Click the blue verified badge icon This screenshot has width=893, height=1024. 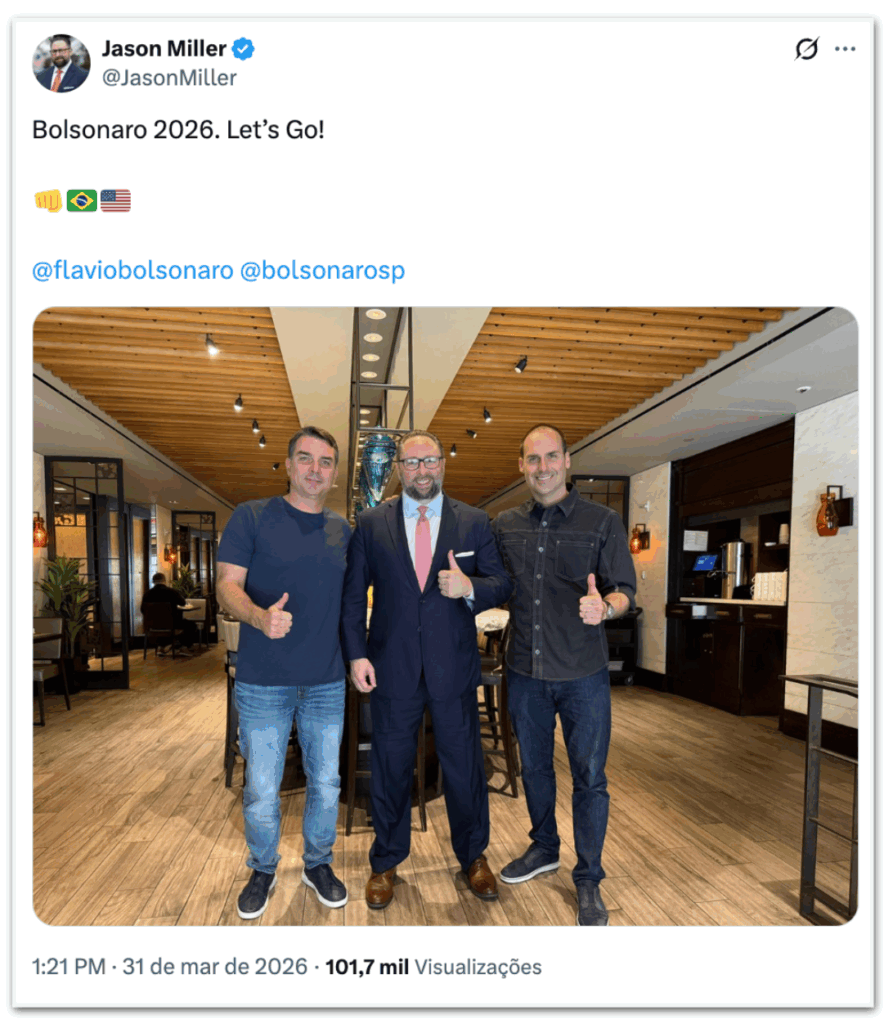pos(244,49)
